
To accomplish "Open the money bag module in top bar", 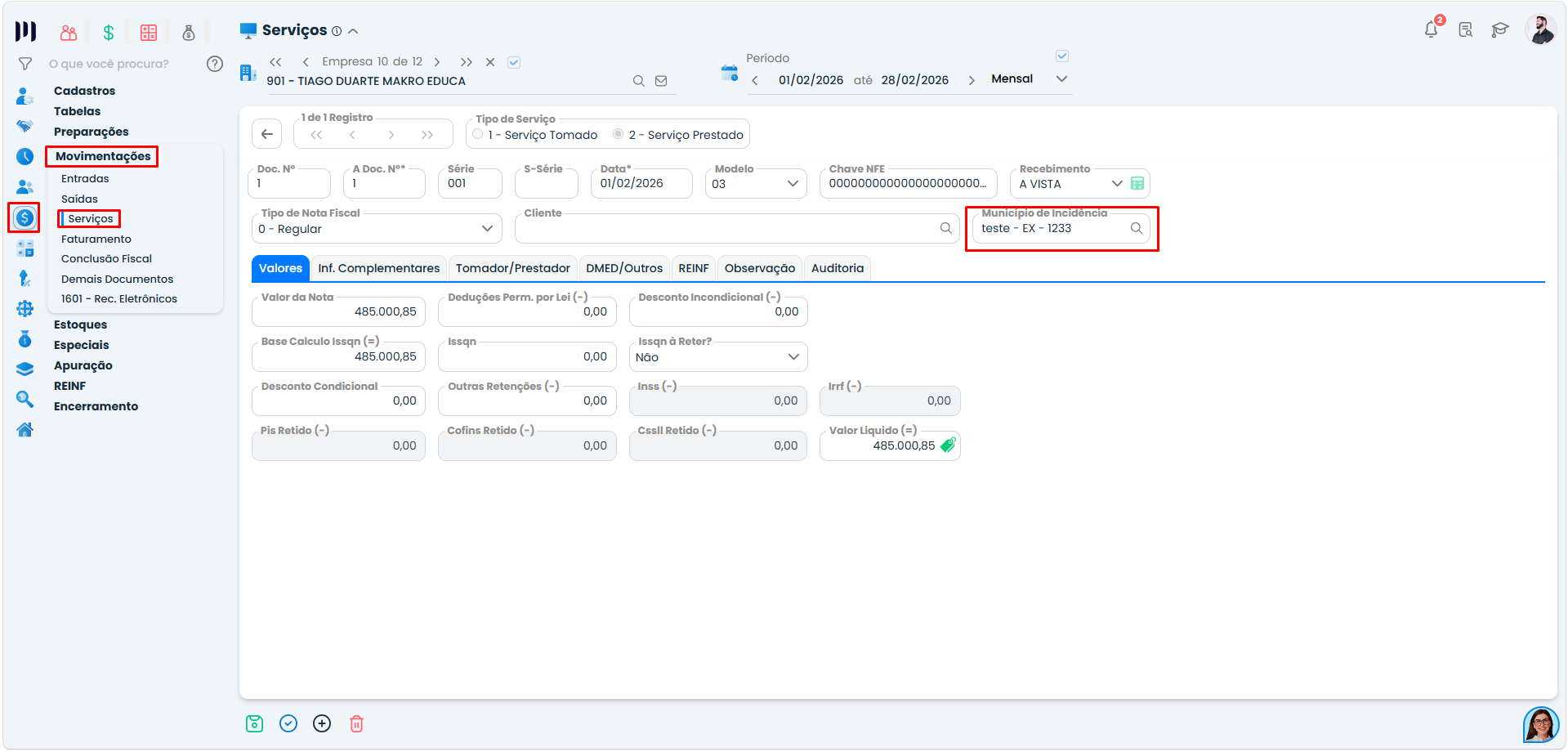I will [189, 33].
